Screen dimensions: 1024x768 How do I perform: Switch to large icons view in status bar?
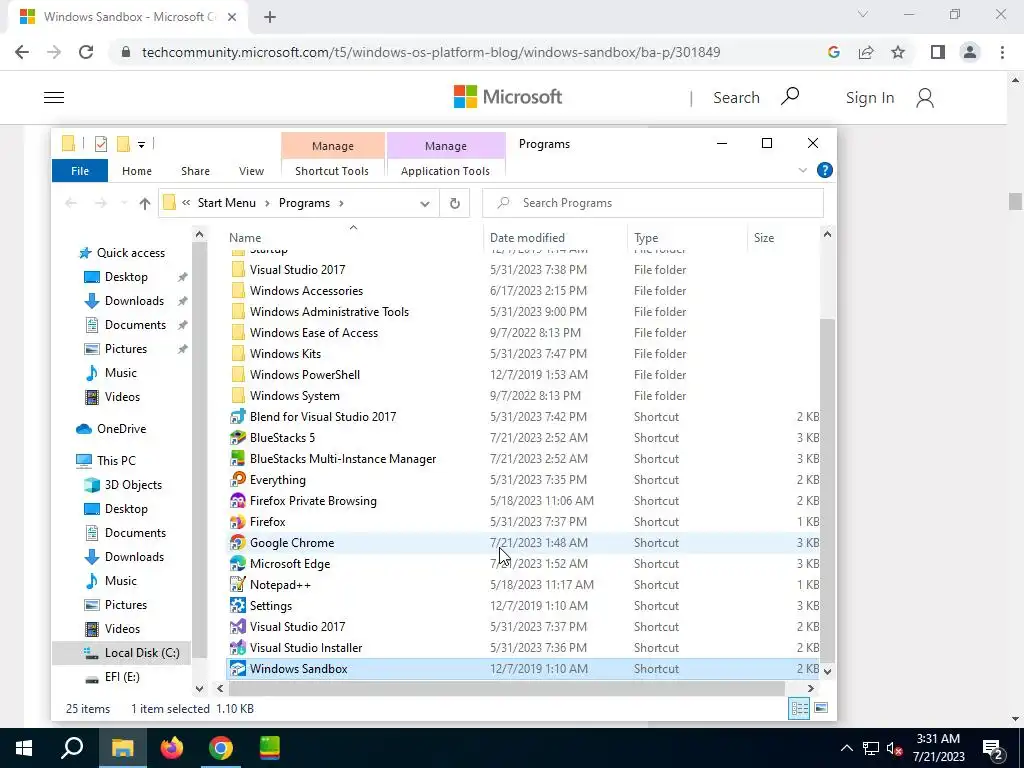tap(821, 709)
